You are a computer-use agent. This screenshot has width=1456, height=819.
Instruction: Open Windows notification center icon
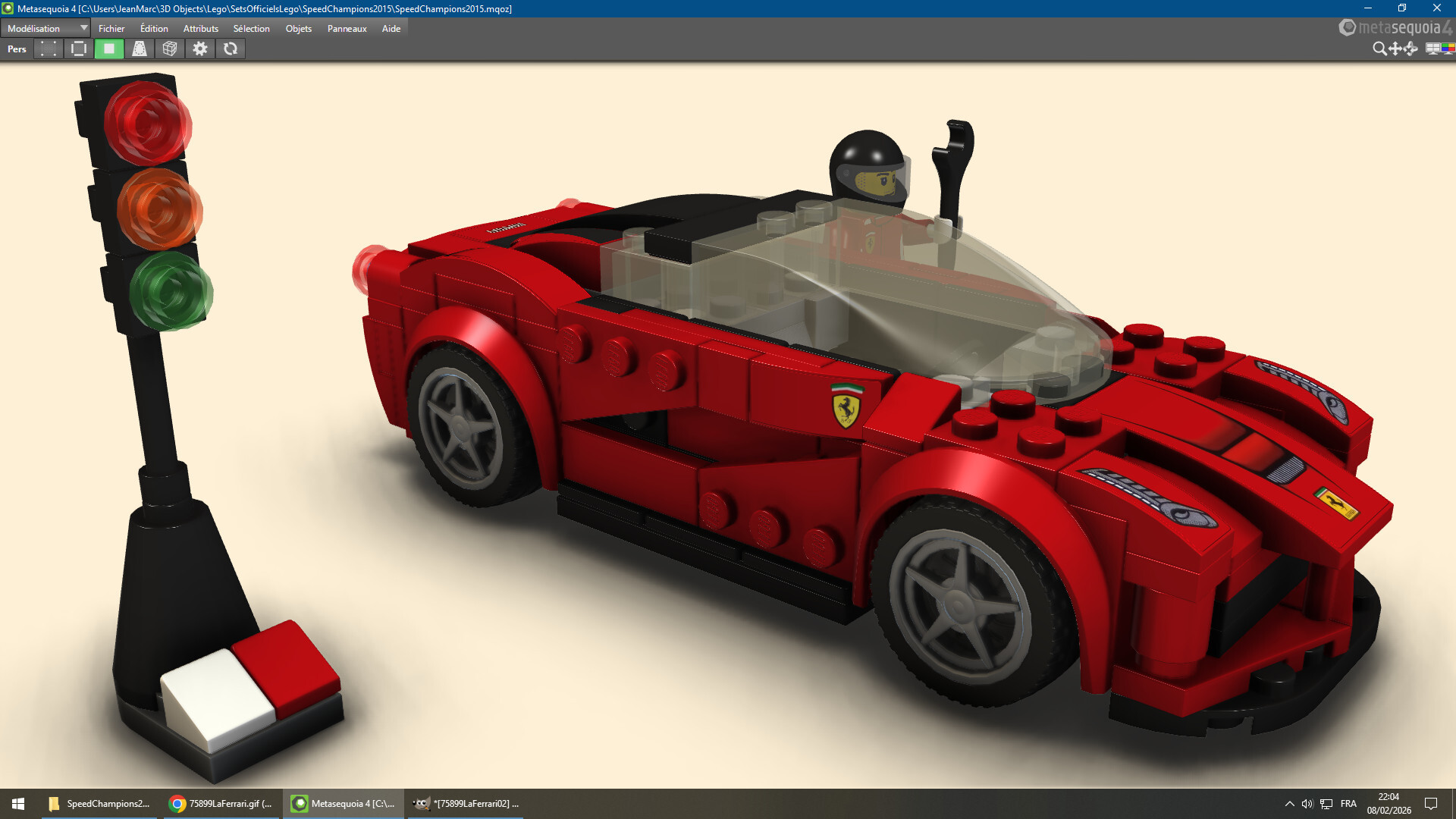tap(1431, 804)
